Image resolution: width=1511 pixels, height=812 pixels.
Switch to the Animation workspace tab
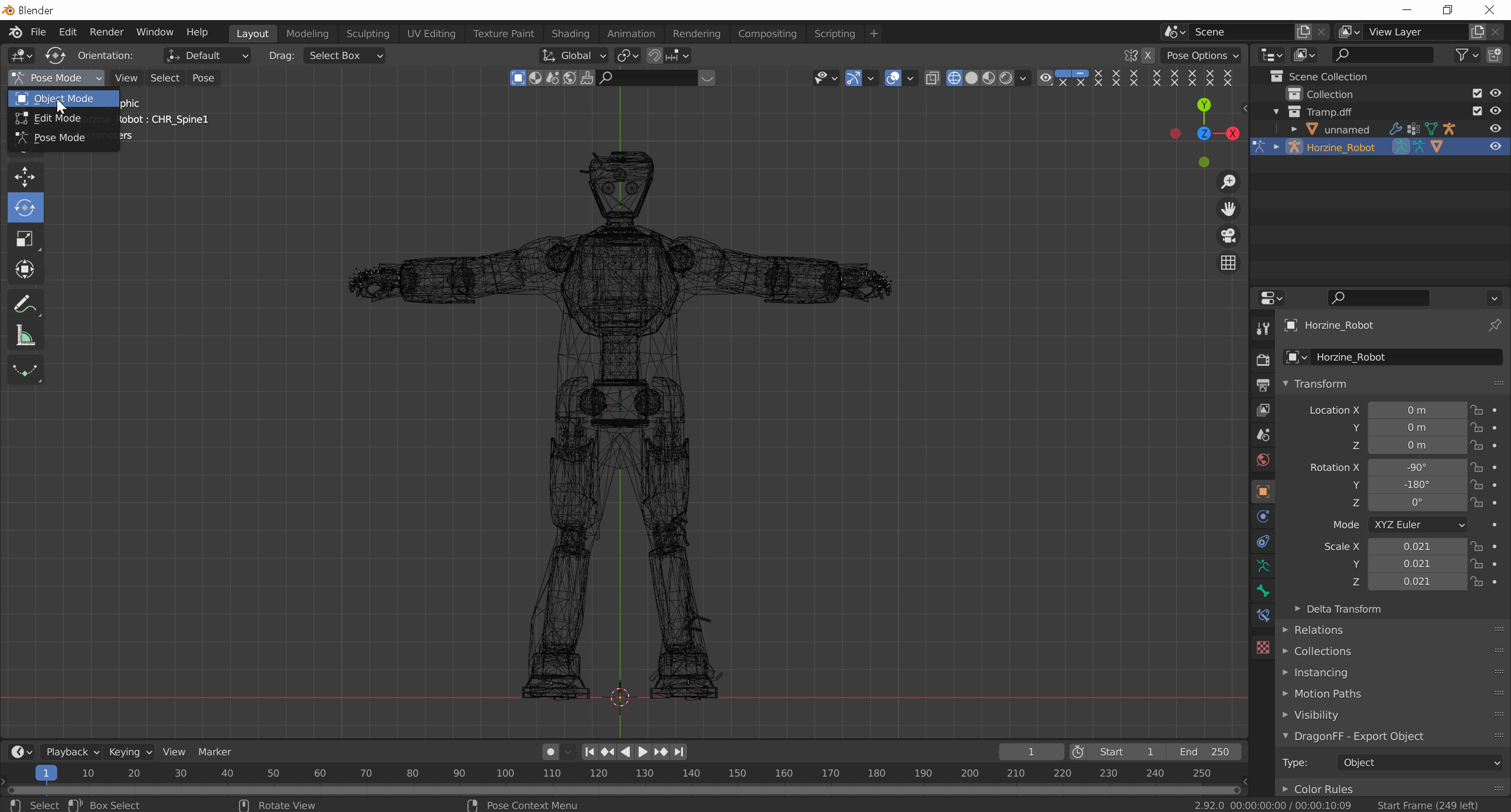click(x=630, y=34)
